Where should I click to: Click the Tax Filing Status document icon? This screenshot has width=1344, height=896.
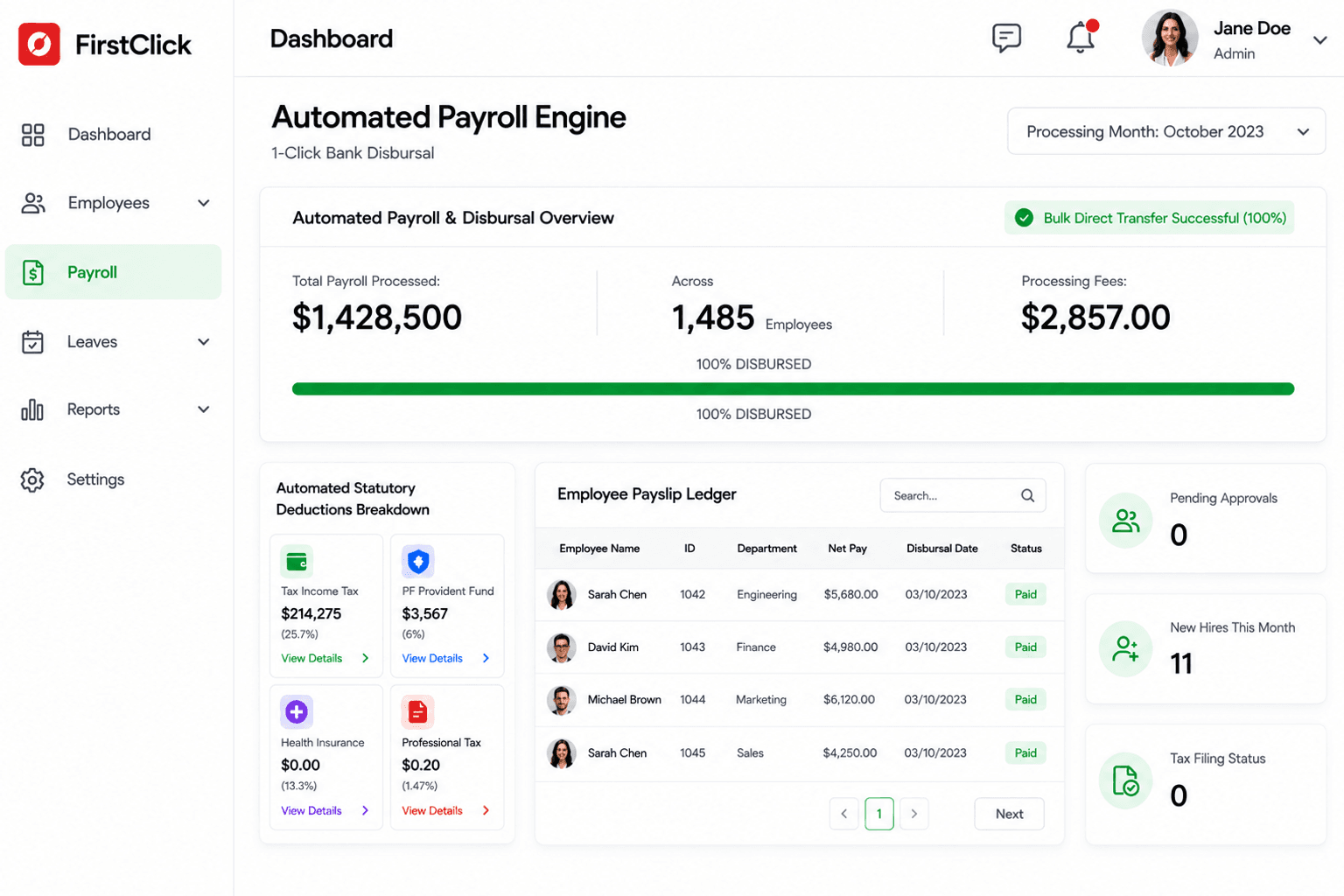coord(1126,780)
